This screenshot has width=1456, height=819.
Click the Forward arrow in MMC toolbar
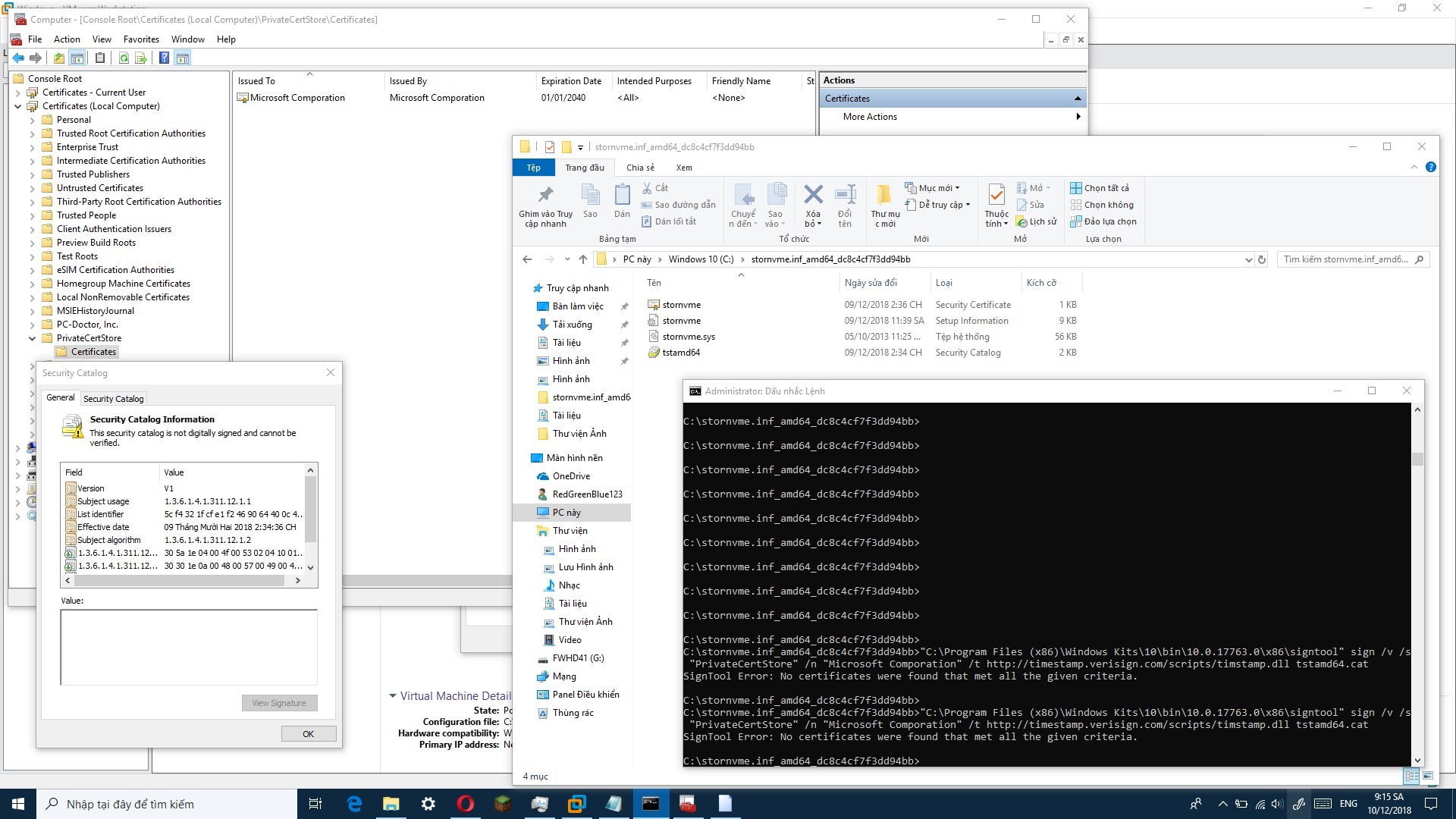coord(36,58)
